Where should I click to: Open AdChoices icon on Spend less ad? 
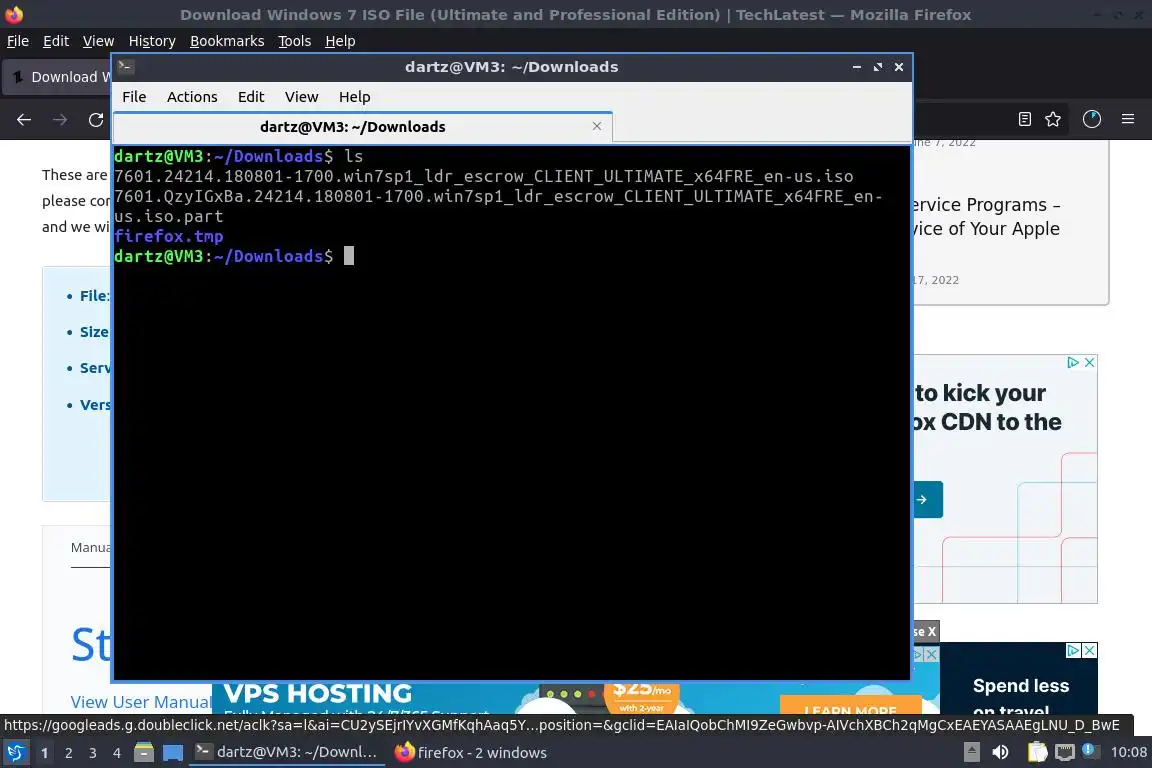click(x=1073, y=650)
